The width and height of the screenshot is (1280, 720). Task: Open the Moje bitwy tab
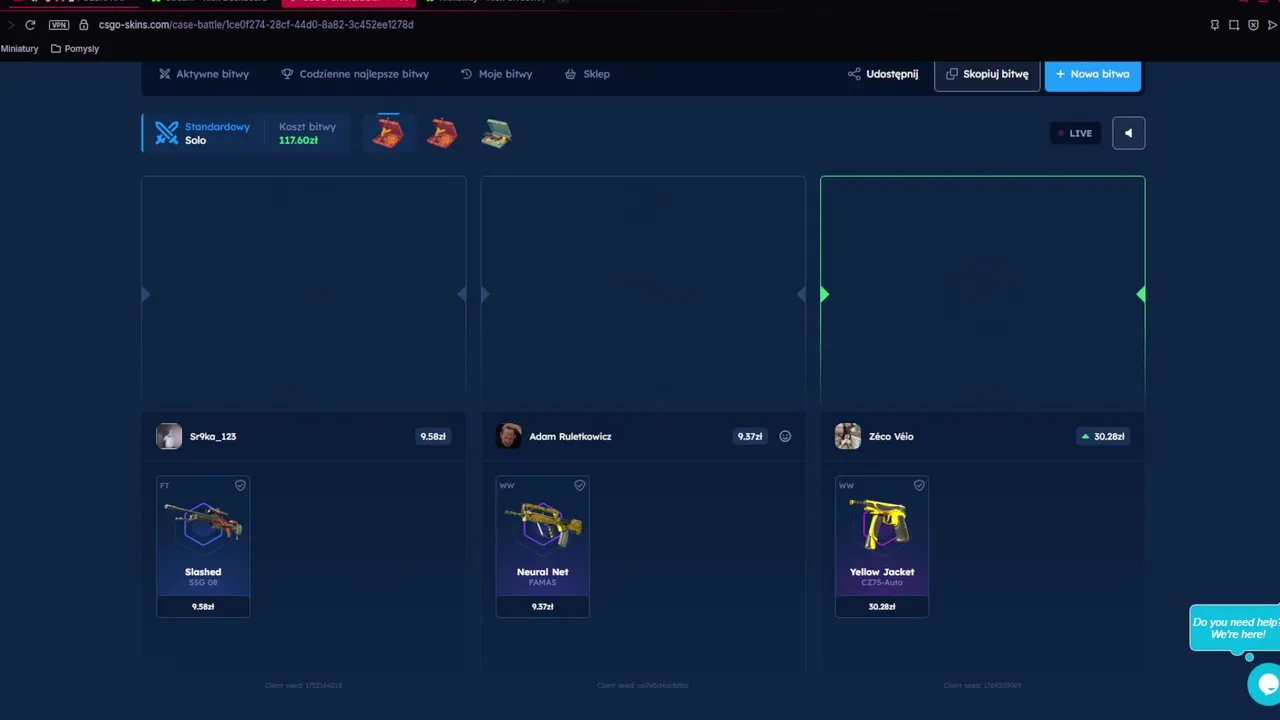pyautogui.click(x=496, y=74)
